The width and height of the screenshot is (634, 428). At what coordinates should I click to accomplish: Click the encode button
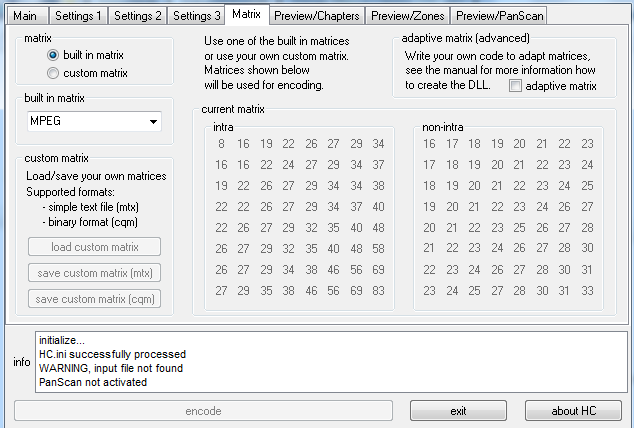[204, 411]
